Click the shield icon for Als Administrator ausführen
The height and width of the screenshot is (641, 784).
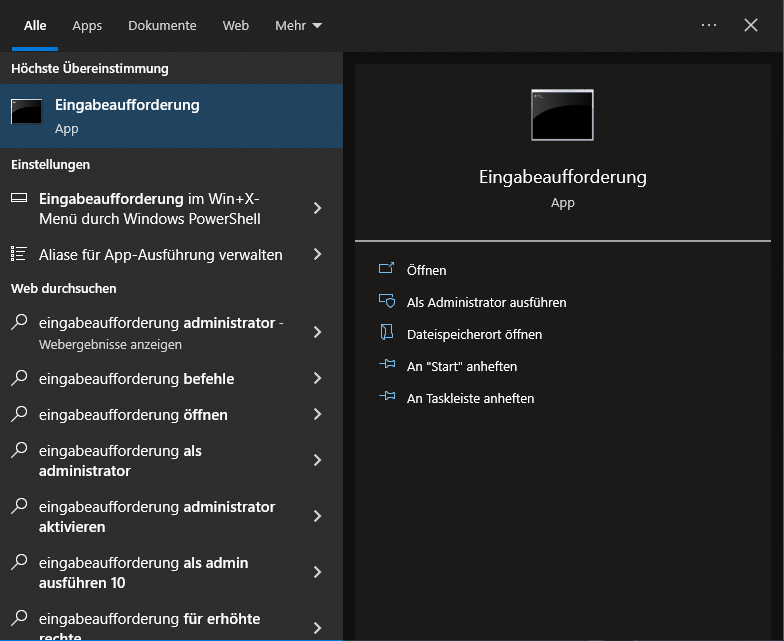tap(387, 302)
